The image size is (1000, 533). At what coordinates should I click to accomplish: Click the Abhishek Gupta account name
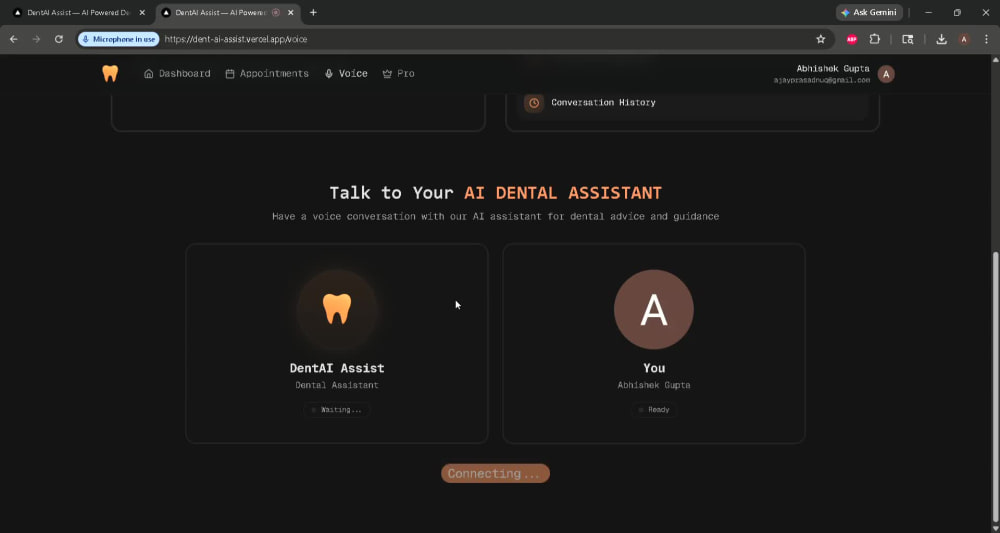pyautogui.click(x=833, y=68)
